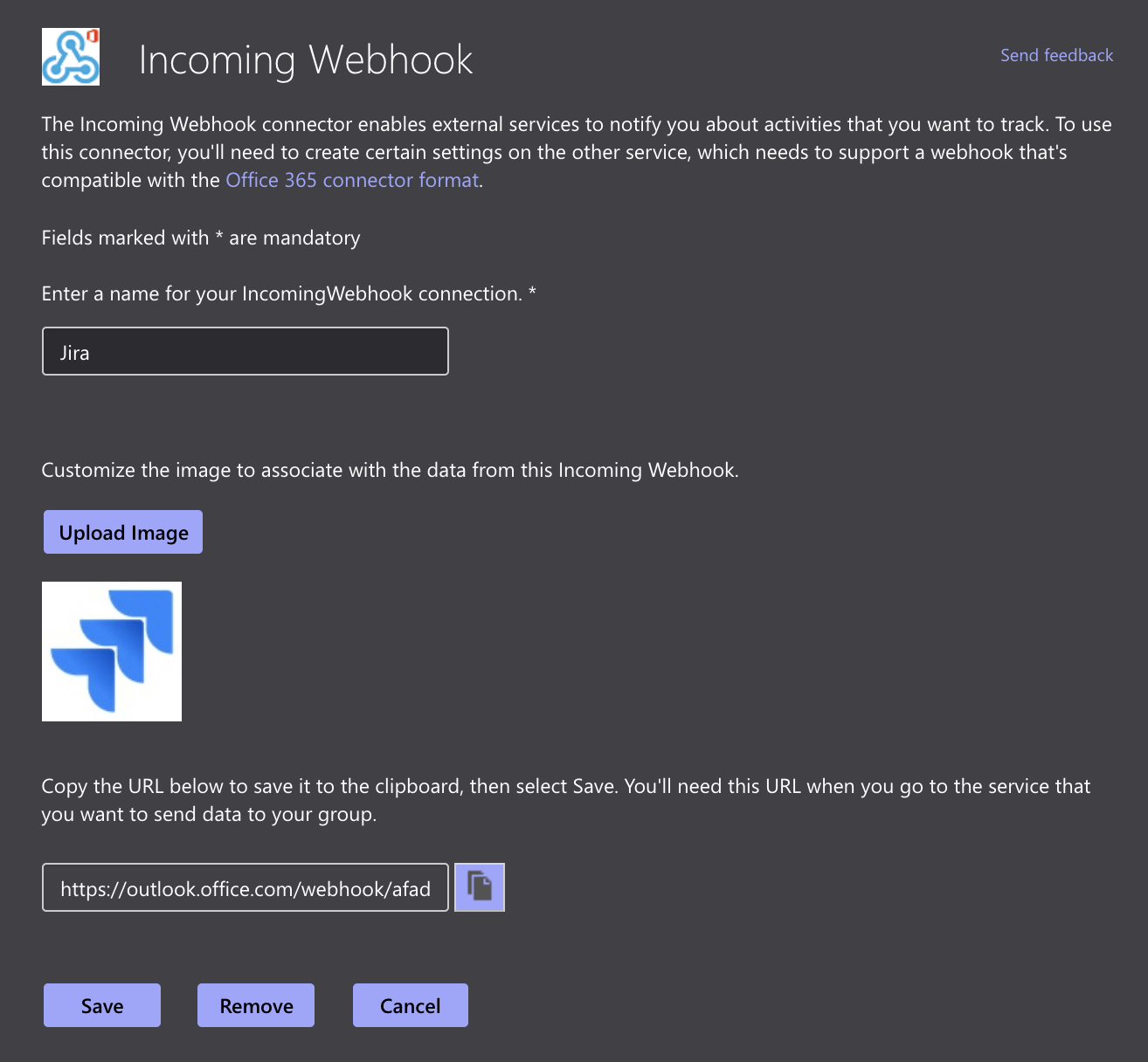Click the Incoming Webhook connector logo

(70, 58)
